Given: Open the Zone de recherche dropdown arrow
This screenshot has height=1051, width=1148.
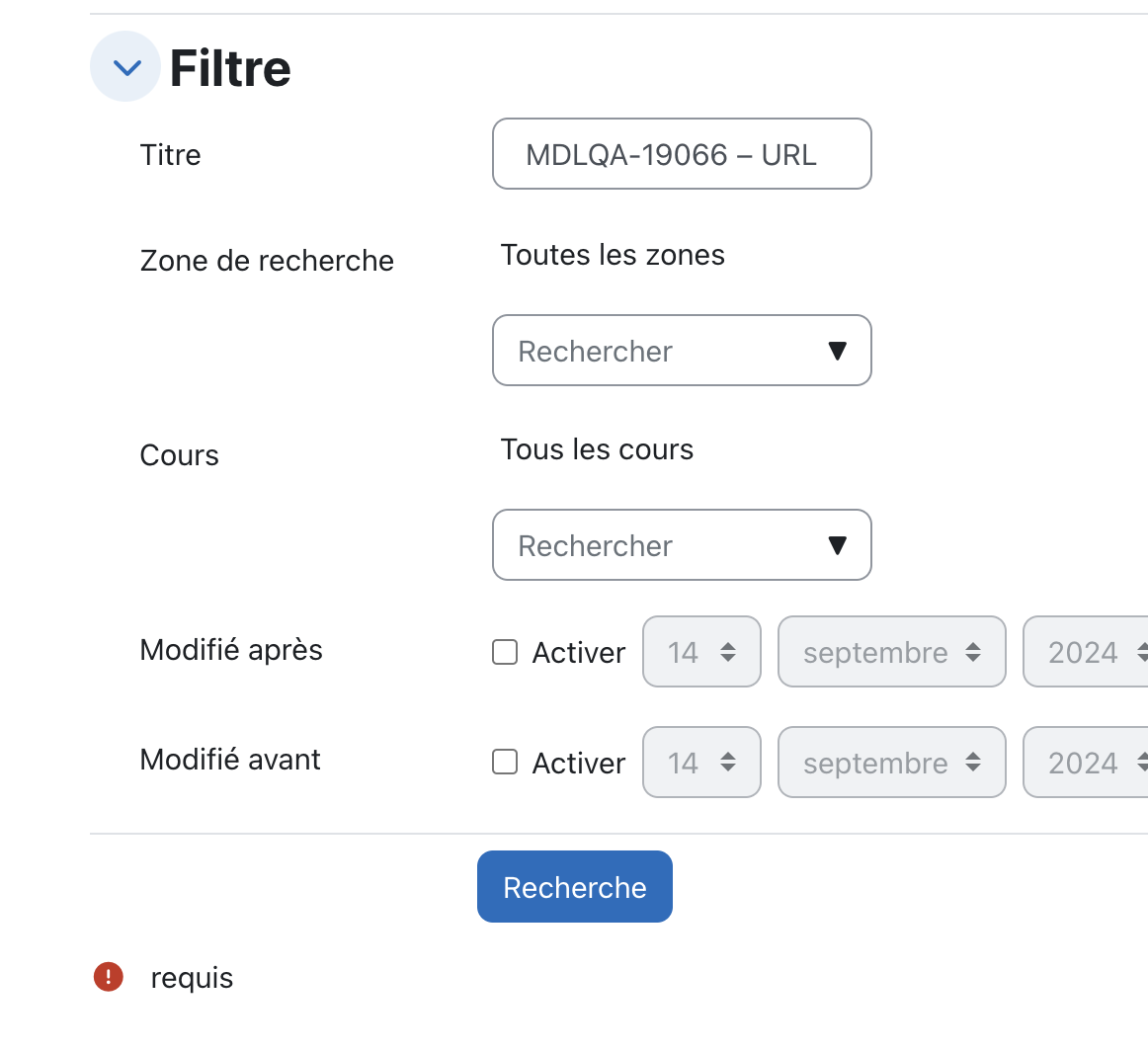Looking at the screenshot, I should click(x=838, y=351).
